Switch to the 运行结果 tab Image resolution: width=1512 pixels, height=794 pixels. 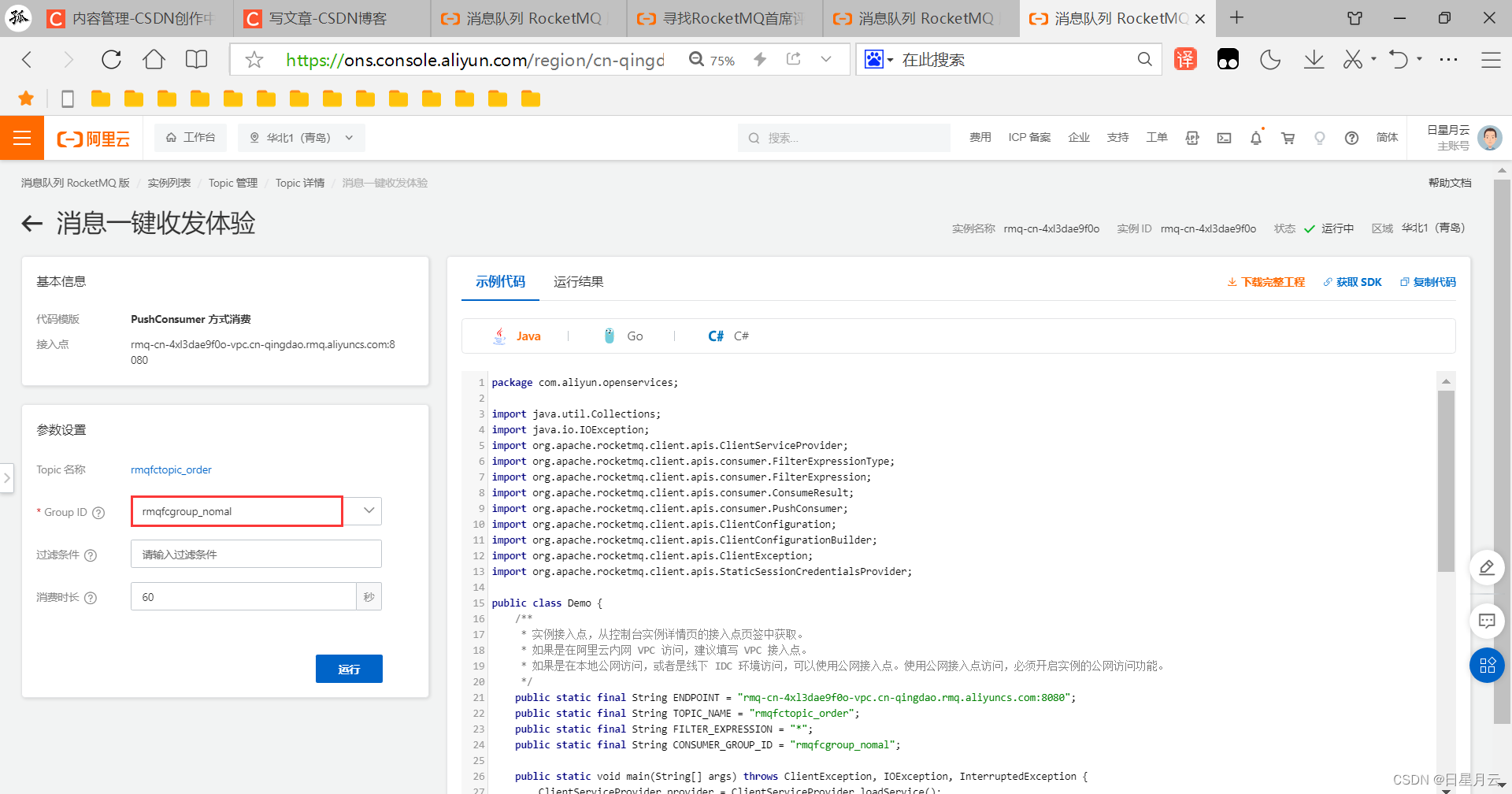click(x=579, y=281)
